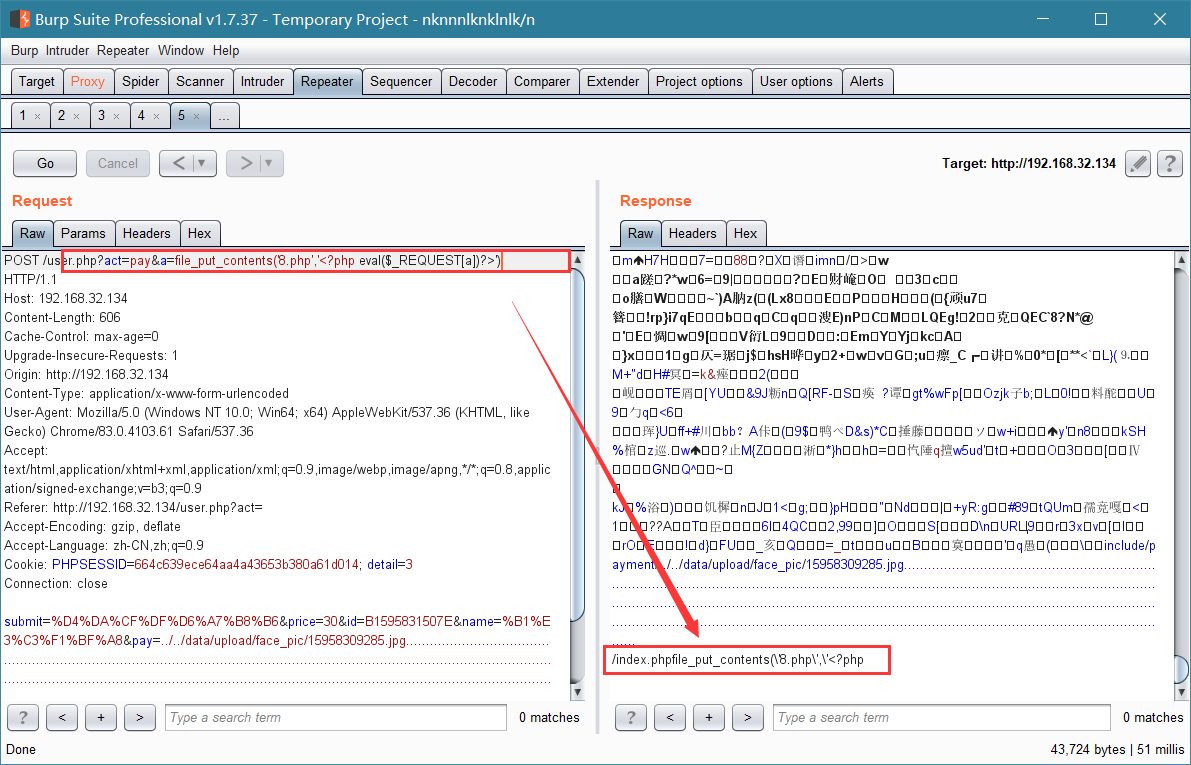Image resolution: width=1191 pixels, height=765 pixels.
Task: Click the request pane scroll down arrow
Action: 577,691
